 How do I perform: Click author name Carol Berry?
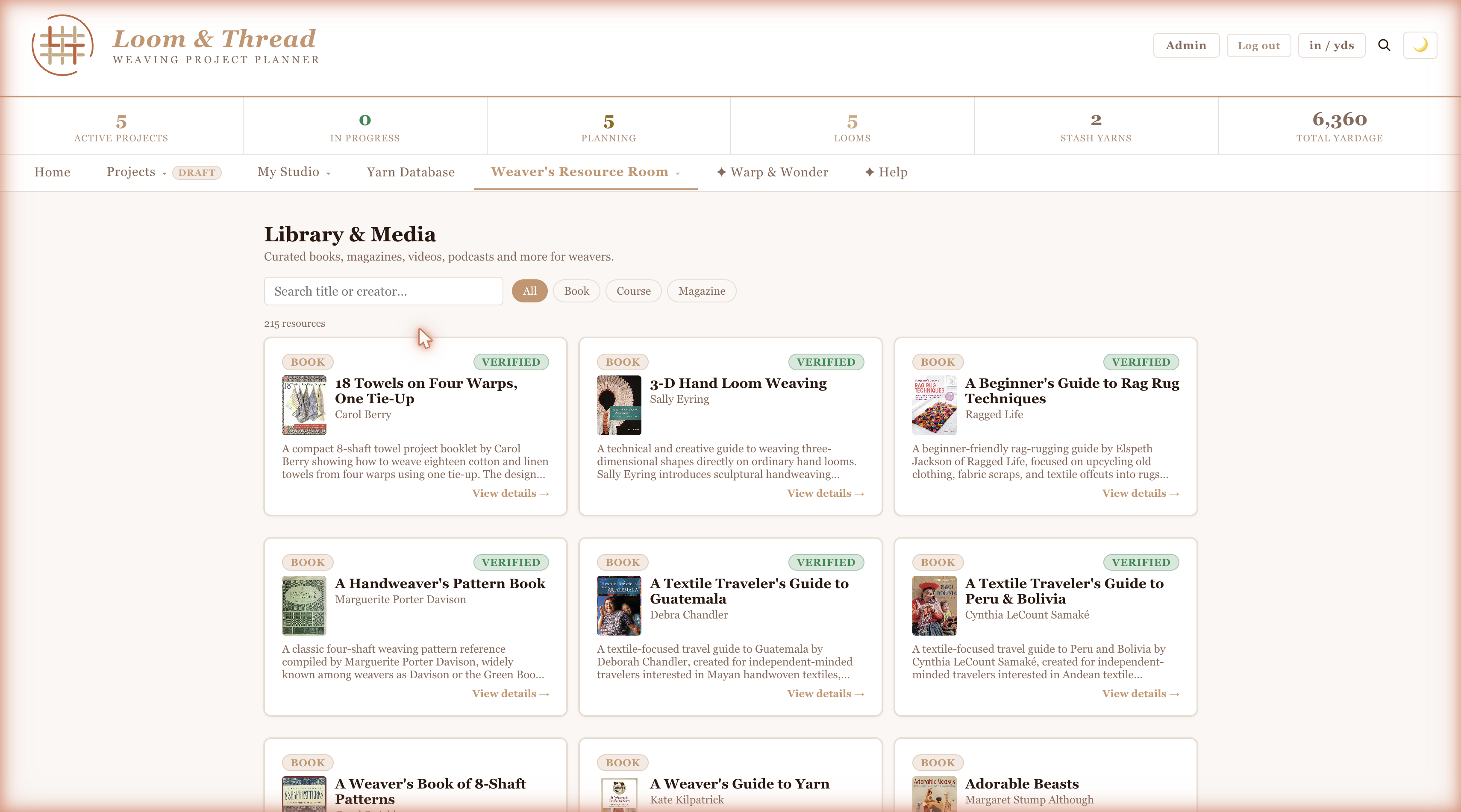(363, 414)
